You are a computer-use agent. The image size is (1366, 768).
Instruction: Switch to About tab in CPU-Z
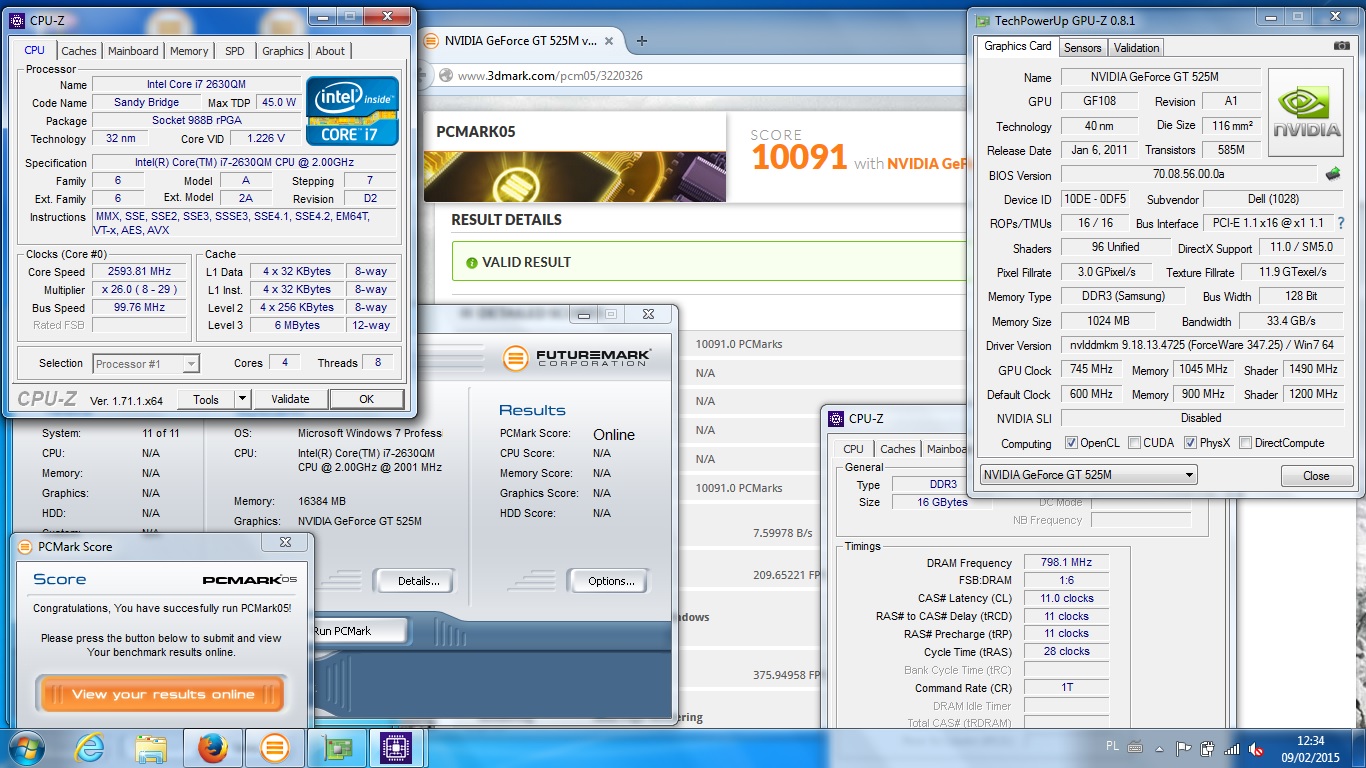pyautogui.click(x=330, y=51)
